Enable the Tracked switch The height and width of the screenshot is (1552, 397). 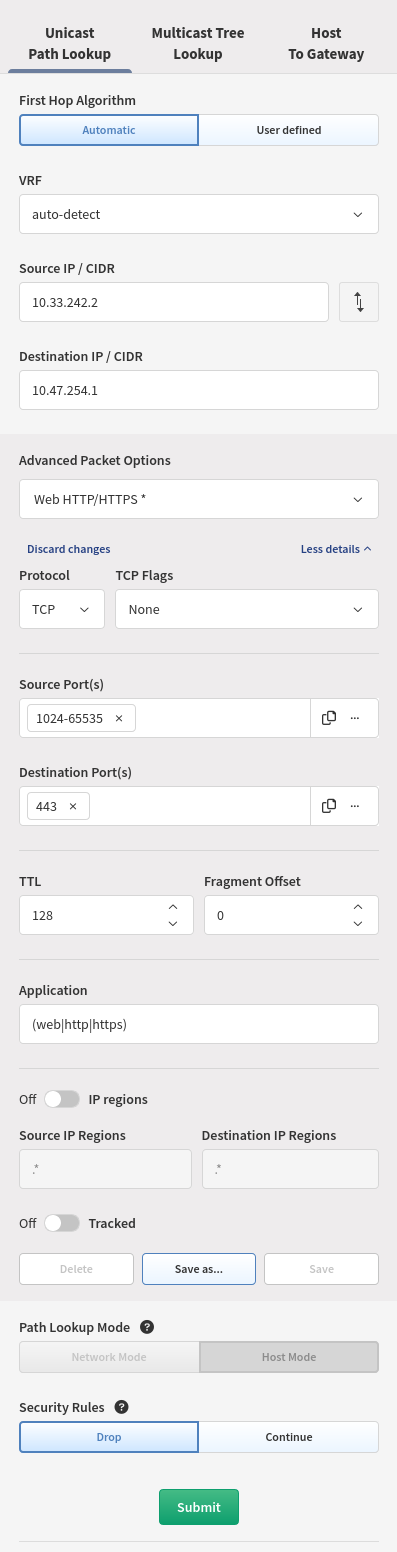tap(62, 1223)
